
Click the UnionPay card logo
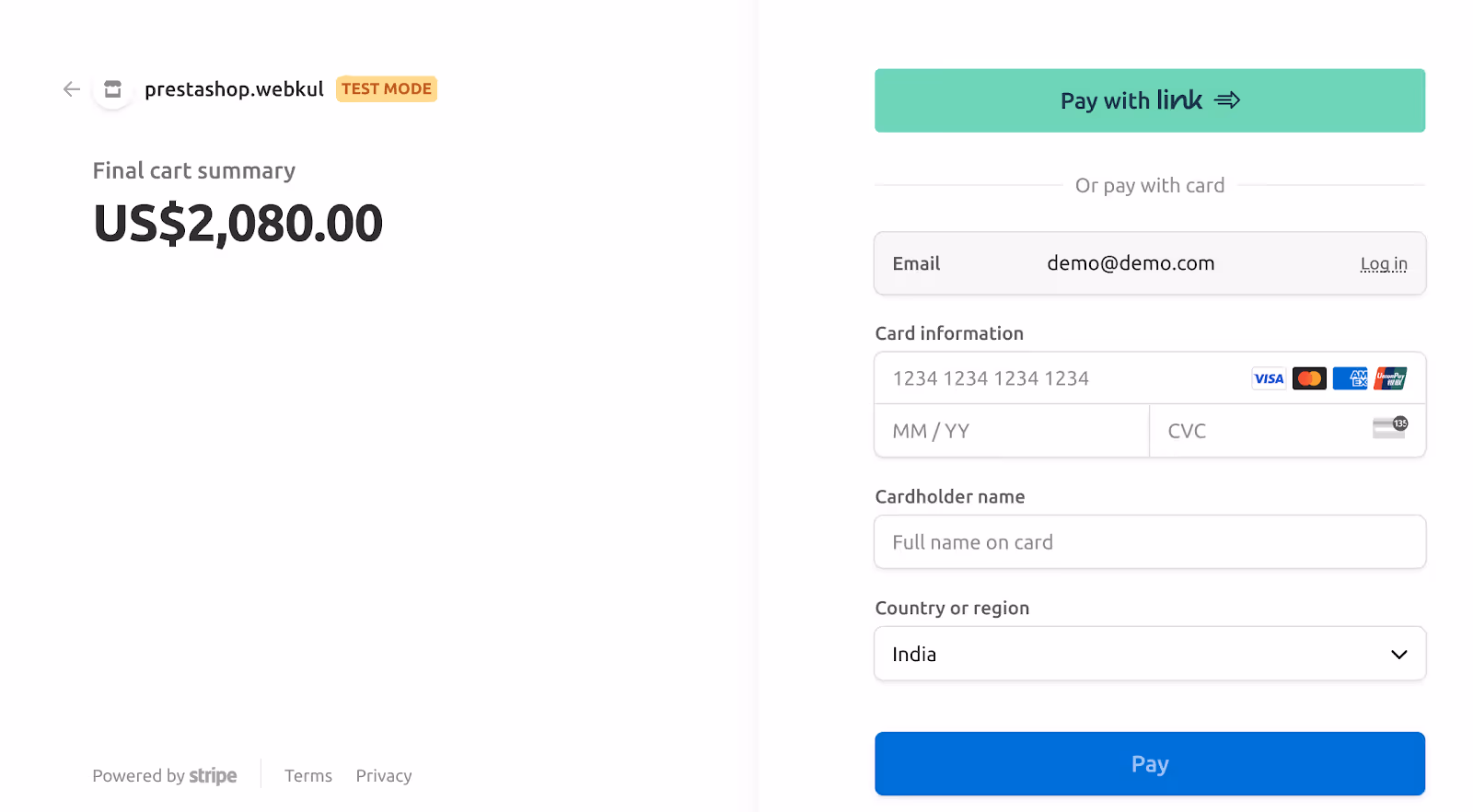click(x=1390, y=378)
